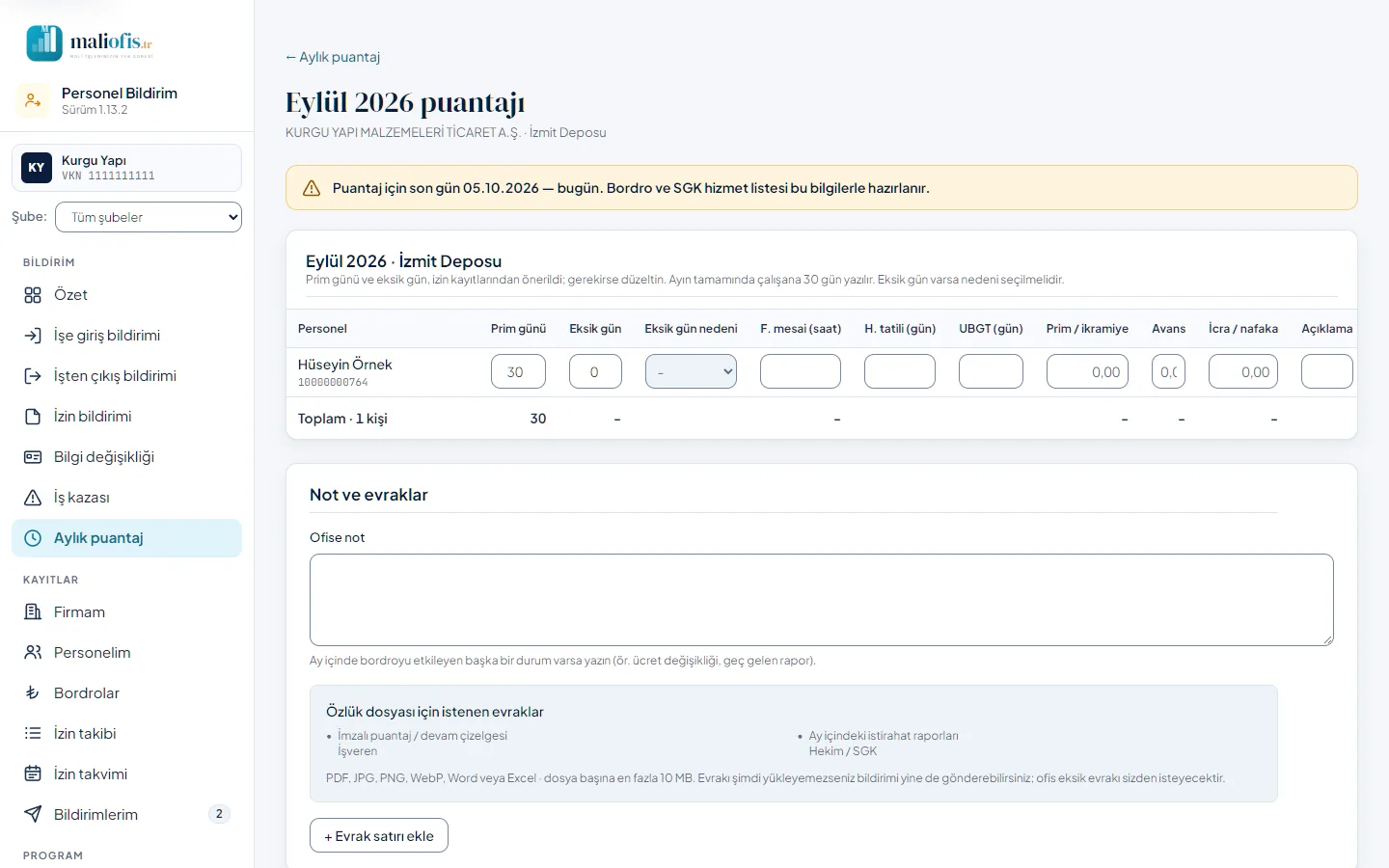The width and height of the screenshot is (1389, 868).
Task: Focus the Prim günü field showing 30
Action: tap(518, 371)
